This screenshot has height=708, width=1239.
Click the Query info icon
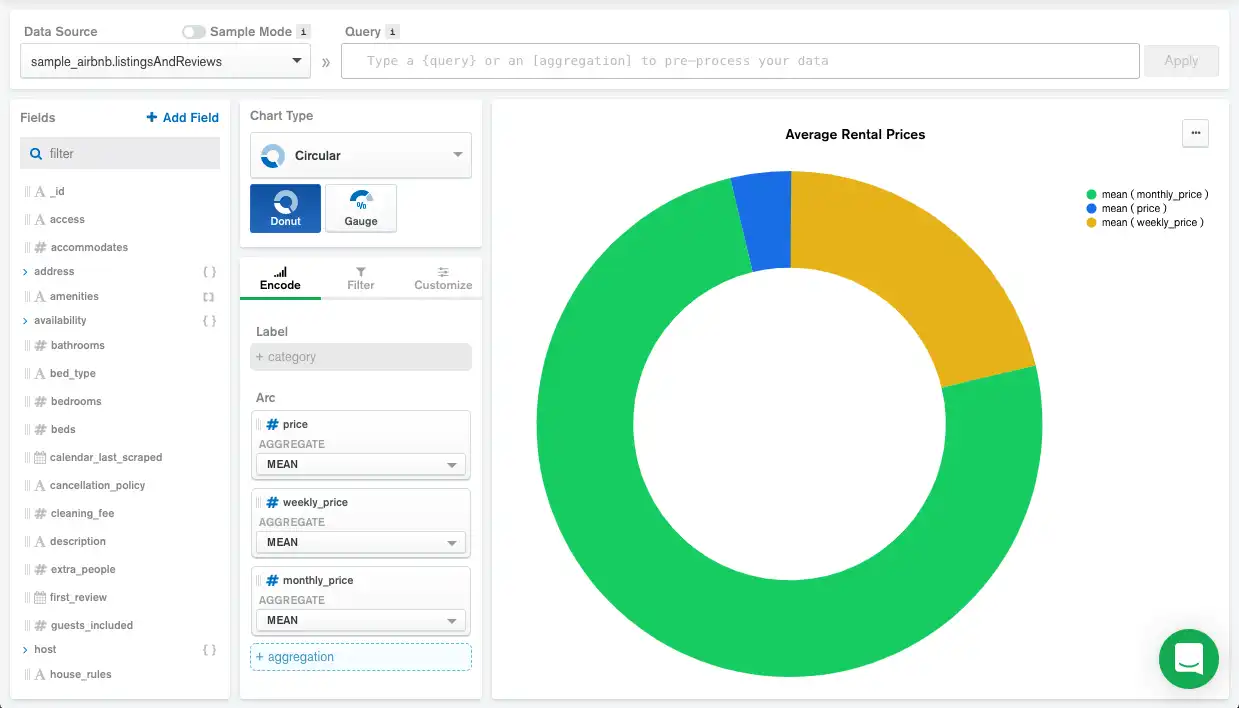tap(391, 30)
